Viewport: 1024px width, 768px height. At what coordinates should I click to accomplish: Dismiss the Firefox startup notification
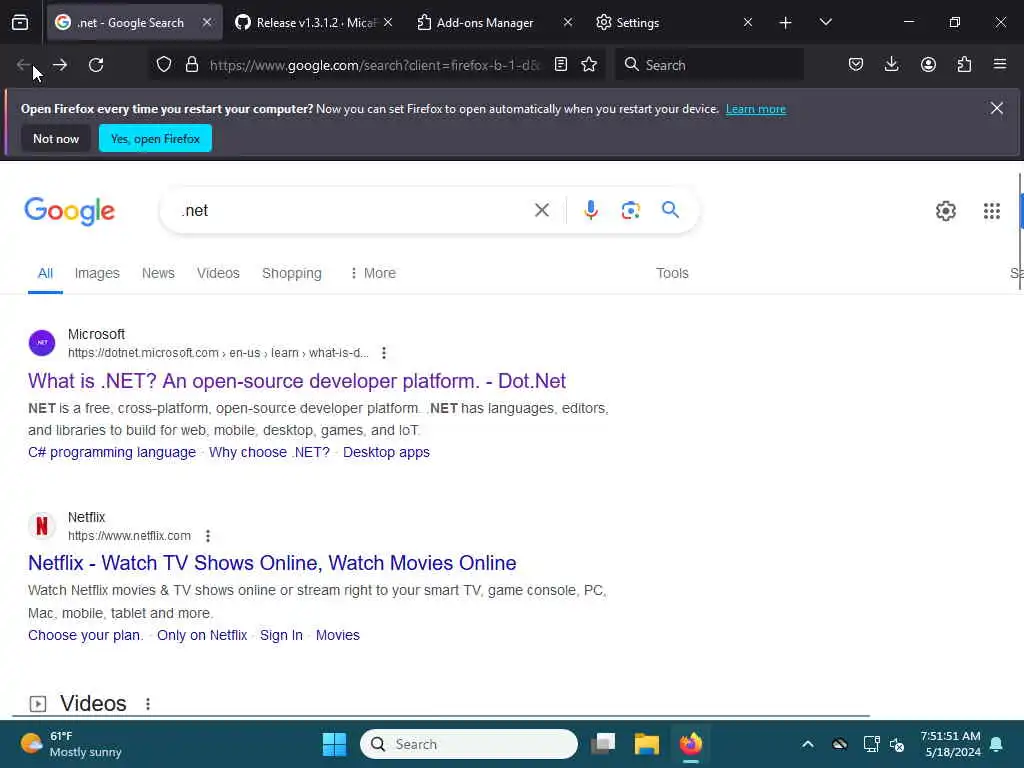tap(997, 108)
